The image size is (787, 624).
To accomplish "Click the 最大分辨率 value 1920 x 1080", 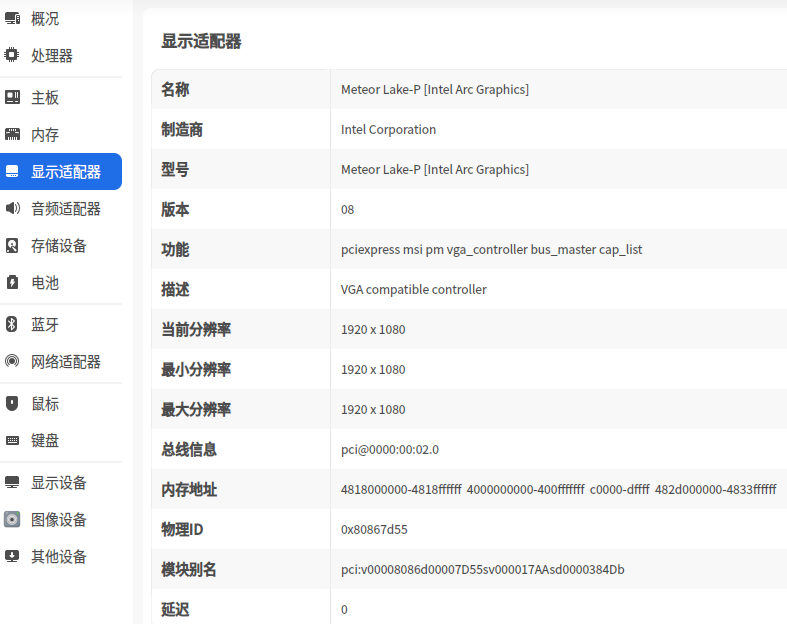I will click(x=373, y=410).
